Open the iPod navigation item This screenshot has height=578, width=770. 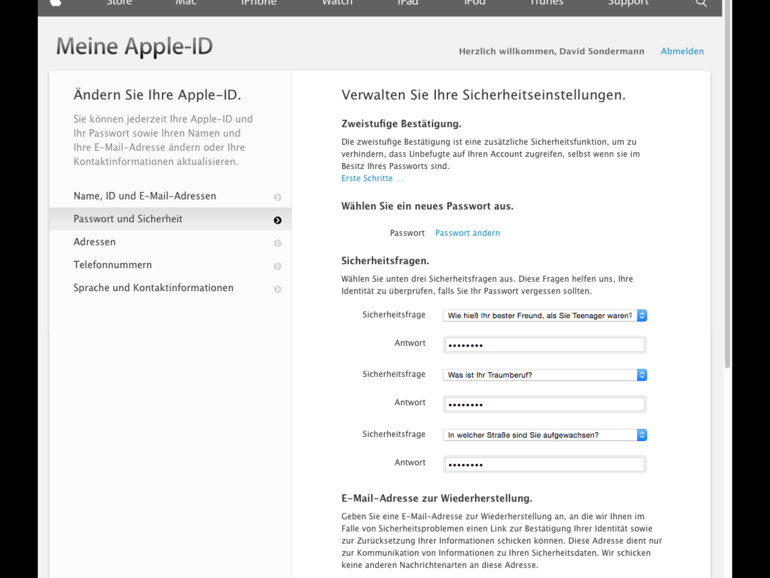tap(474, 2)
